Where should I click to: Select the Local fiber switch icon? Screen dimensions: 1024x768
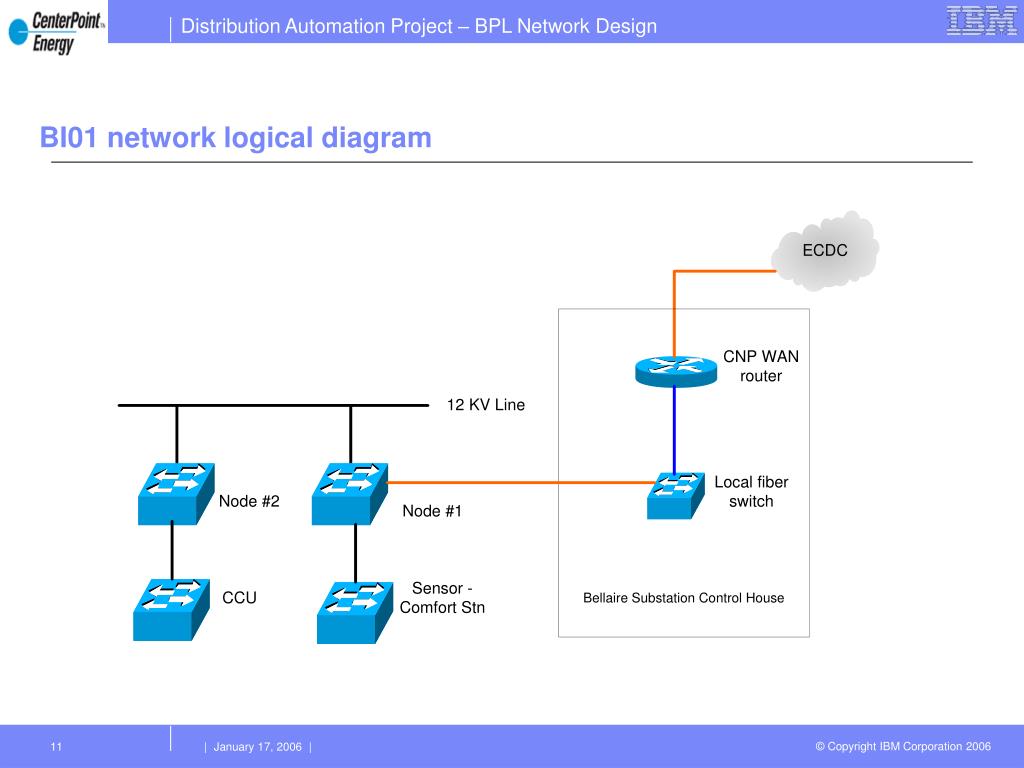point(676,496)
